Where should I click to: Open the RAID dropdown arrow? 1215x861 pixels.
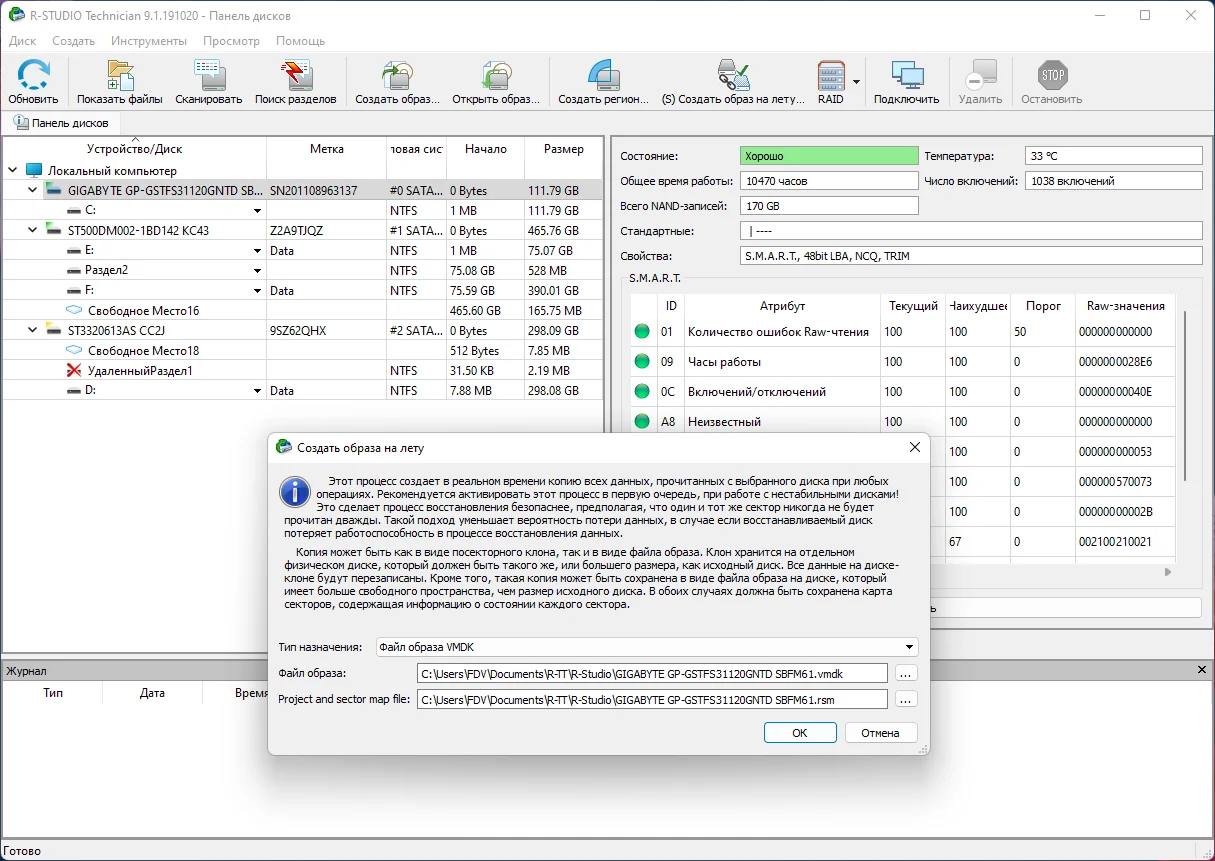pyautogui.click(x=856, y=82)
